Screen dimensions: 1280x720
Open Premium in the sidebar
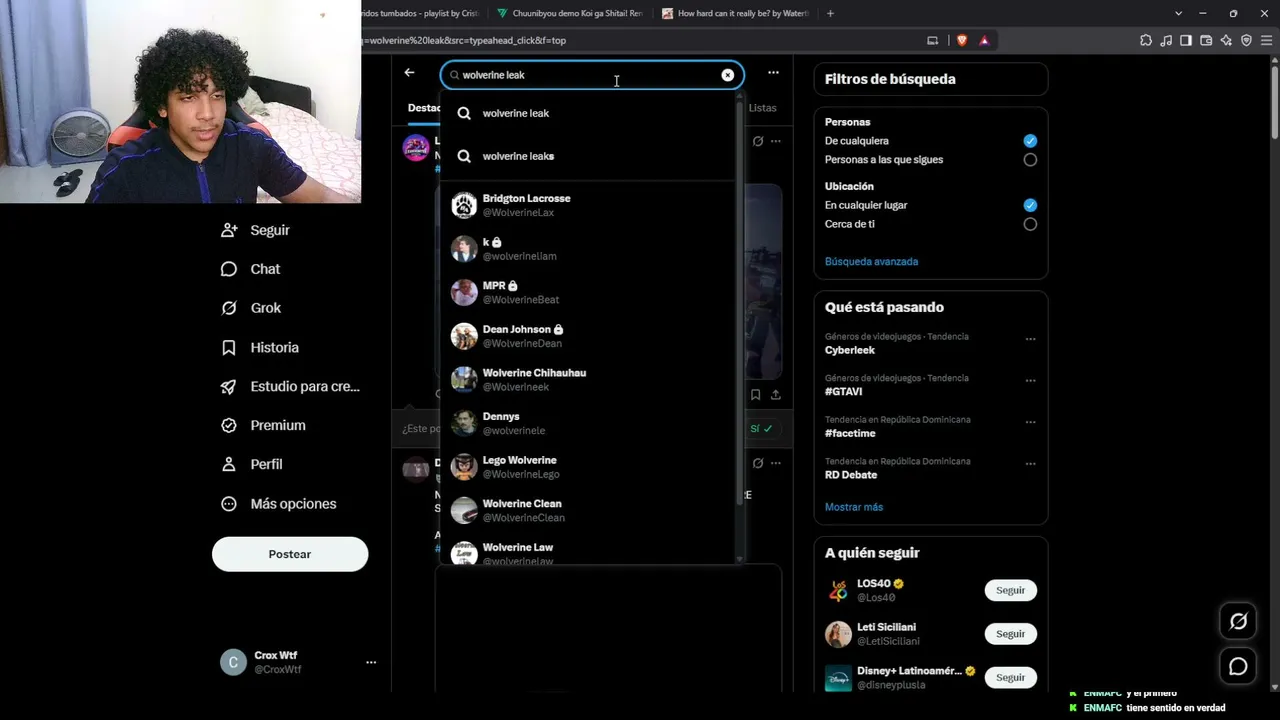(x=264, y=425)
